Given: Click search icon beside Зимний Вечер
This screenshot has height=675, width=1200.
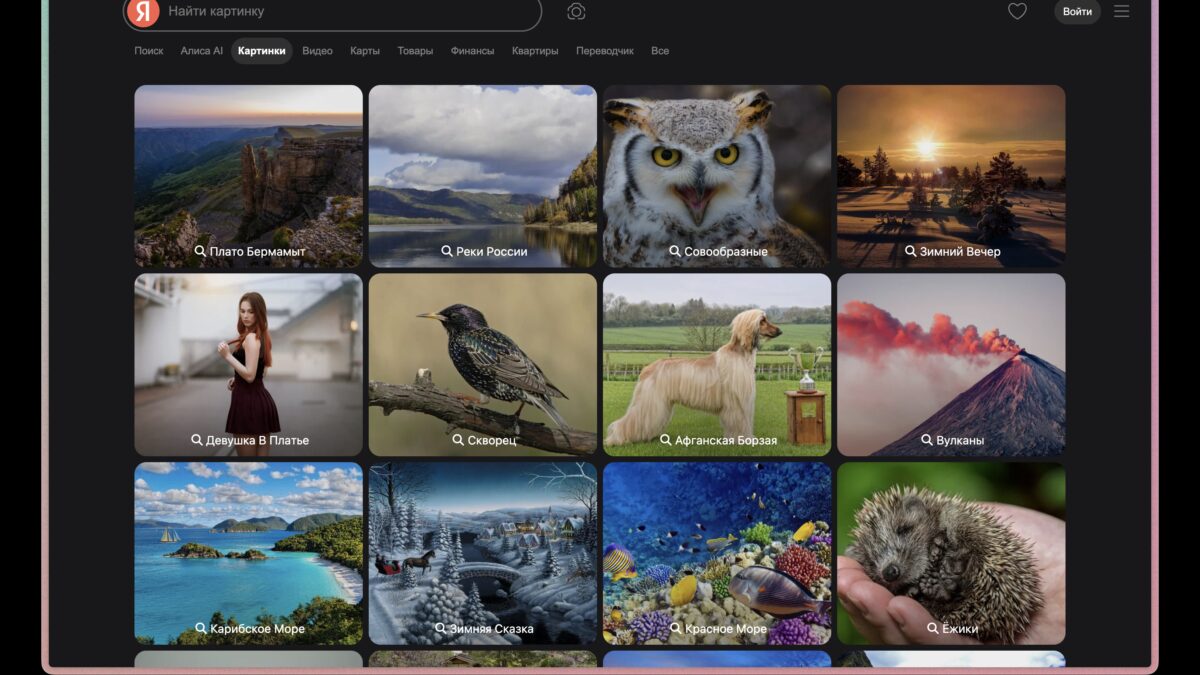Looking at the screenshot, I should click(910, 251).
